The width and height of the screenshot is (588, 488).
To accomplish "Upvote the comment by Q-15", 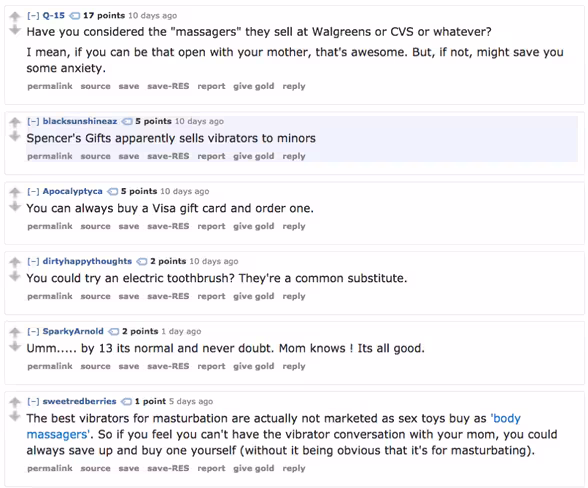I will 15,16.
